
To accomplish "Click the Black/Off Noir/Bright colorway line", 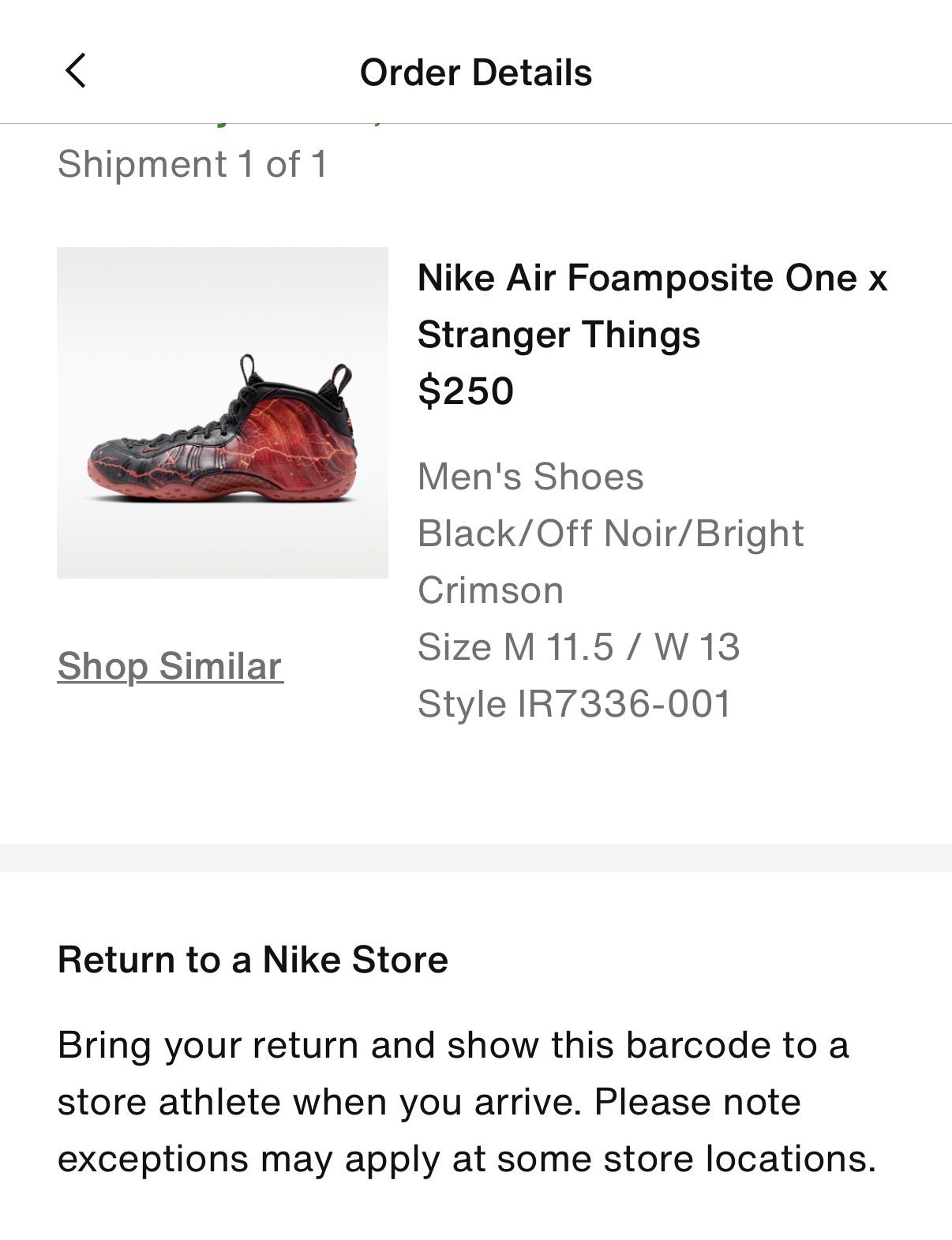I will point(610,534).
